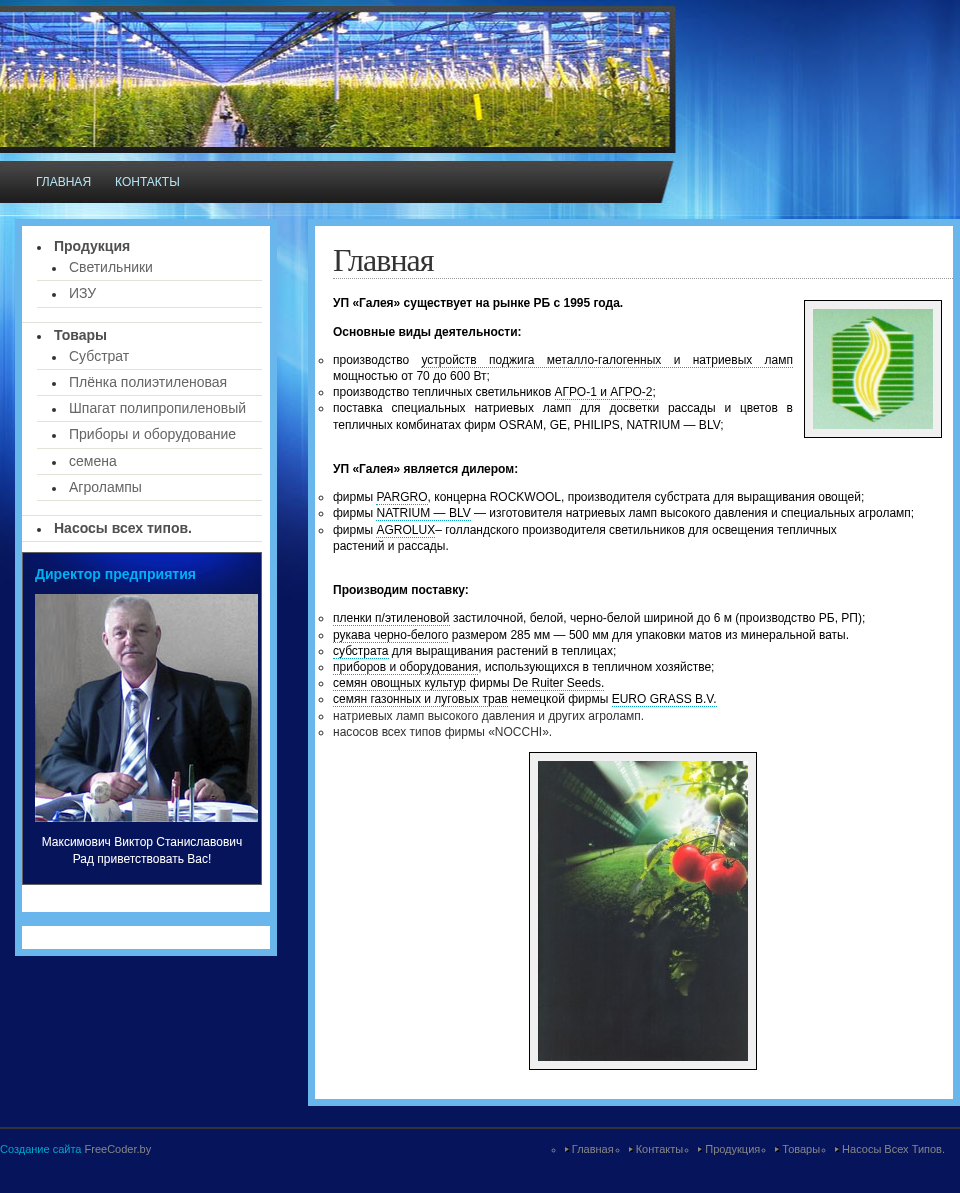960x1193 pixels.
Task: Open the Светильники sidebar item
Action: point(111,268)
